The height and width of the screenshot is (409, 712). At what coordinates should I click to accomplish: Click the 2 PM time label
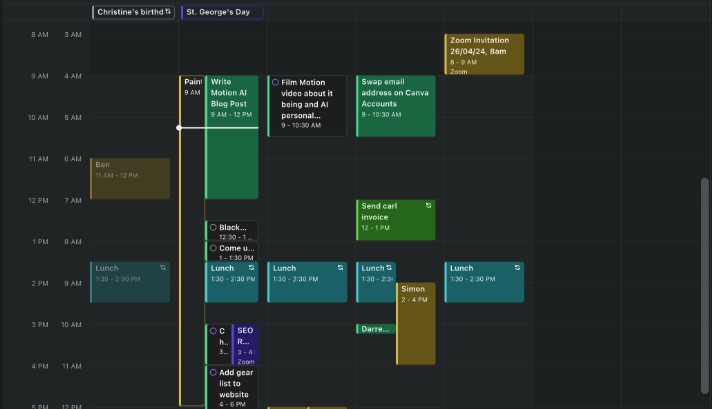pos(40,283)
